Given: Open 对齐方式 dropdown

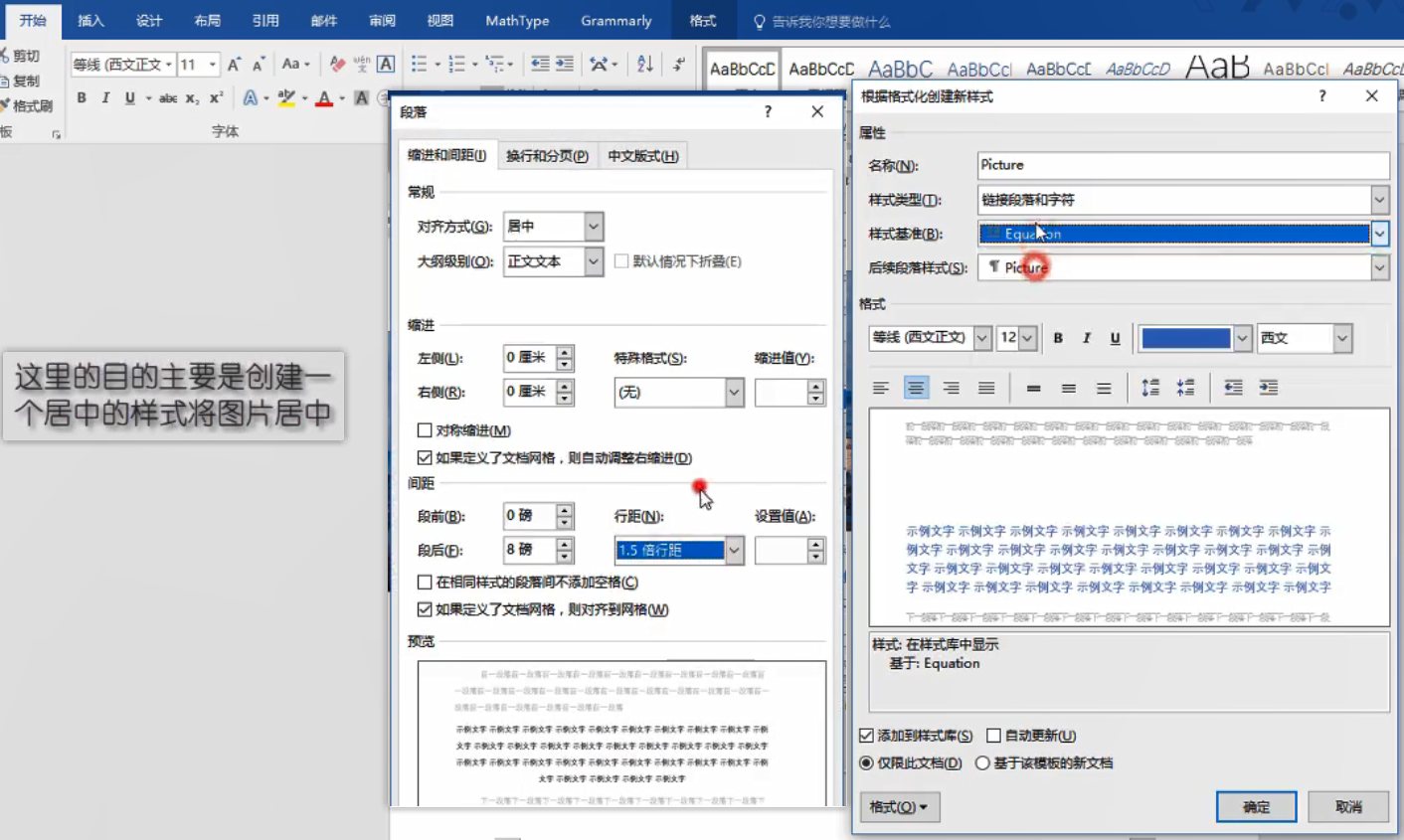Looking at the screenshot, I should (594, 227).
